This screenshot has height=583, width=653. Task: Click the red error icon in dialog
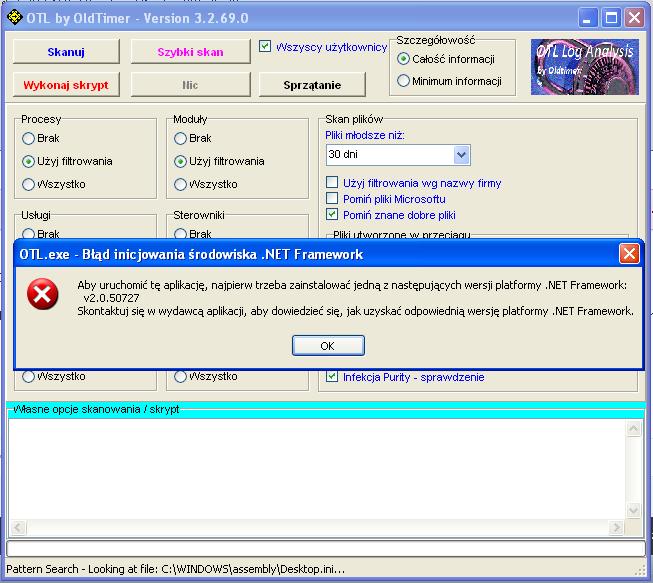tap(42, 294)
